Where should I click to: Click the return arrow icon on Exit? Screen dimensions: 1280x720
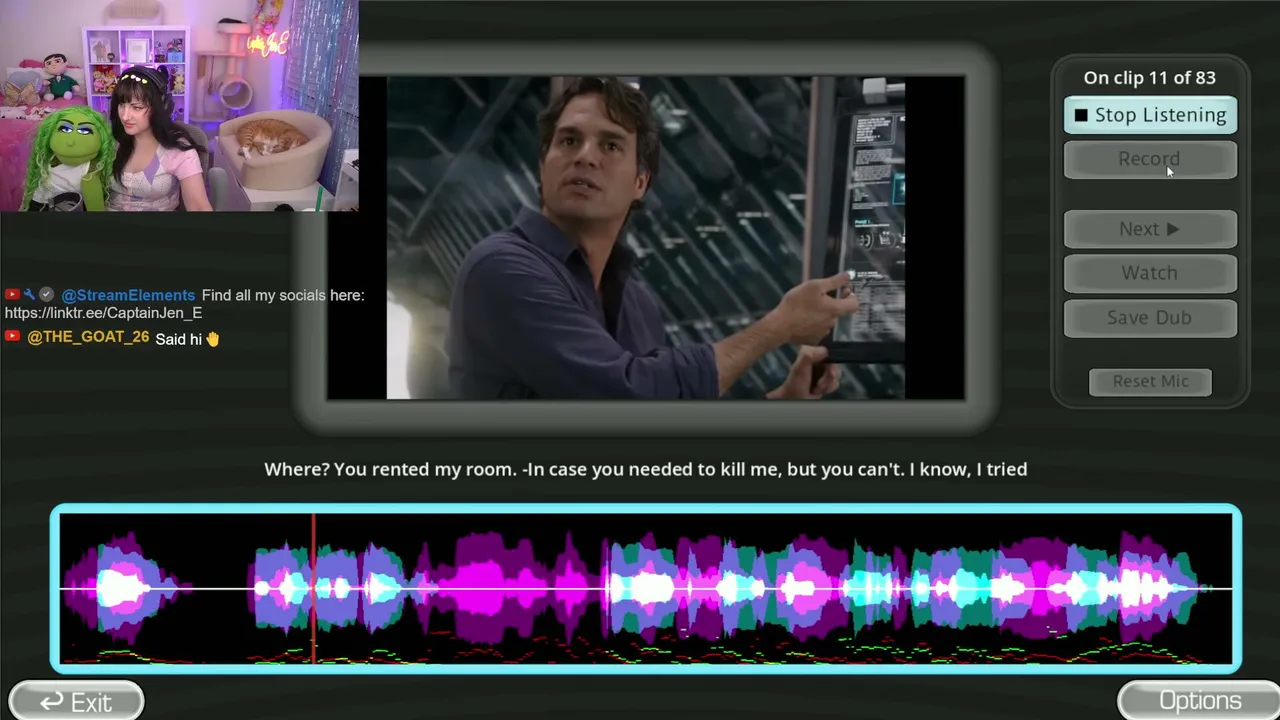point(51,702)
